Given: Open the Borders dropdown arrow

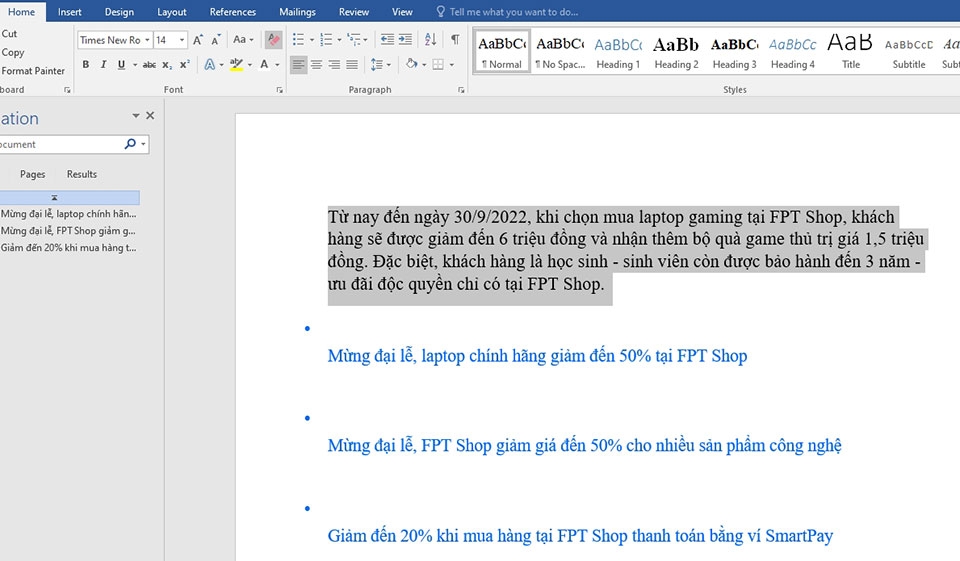Looking at the screenshot, I should tap(452, 64).
